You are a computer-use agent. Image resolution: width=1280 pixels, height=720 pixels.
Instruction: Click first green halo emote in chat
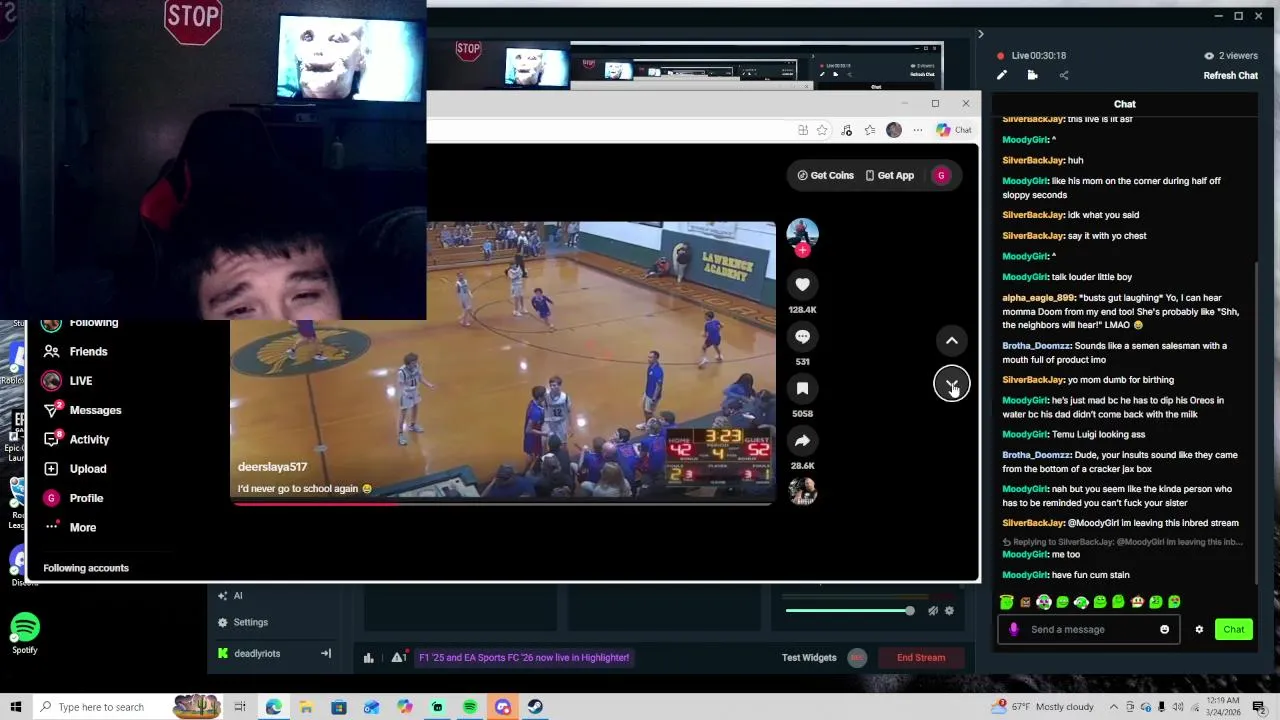point(1007,602)
